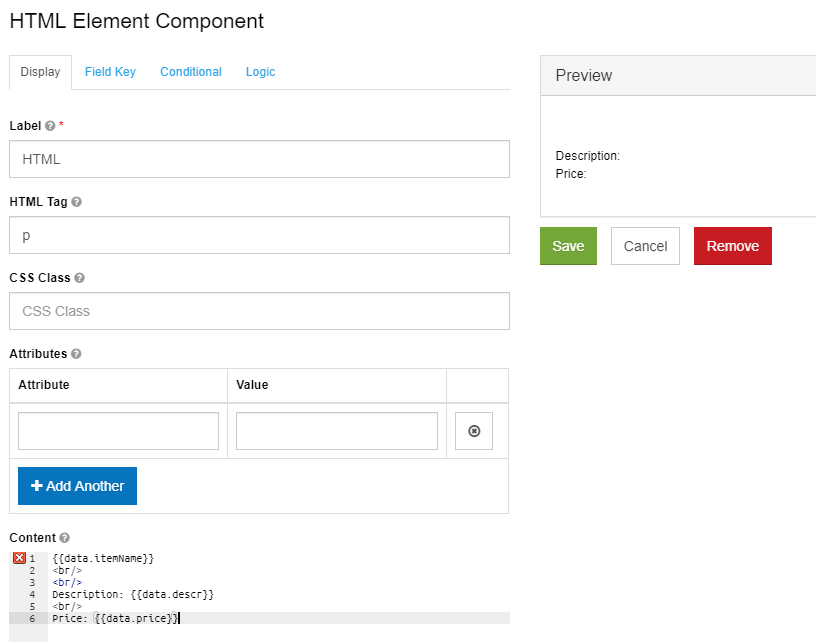Remove the empty attribute row via circle-x icon
This screenshot has height=642, width=816.
473,430
